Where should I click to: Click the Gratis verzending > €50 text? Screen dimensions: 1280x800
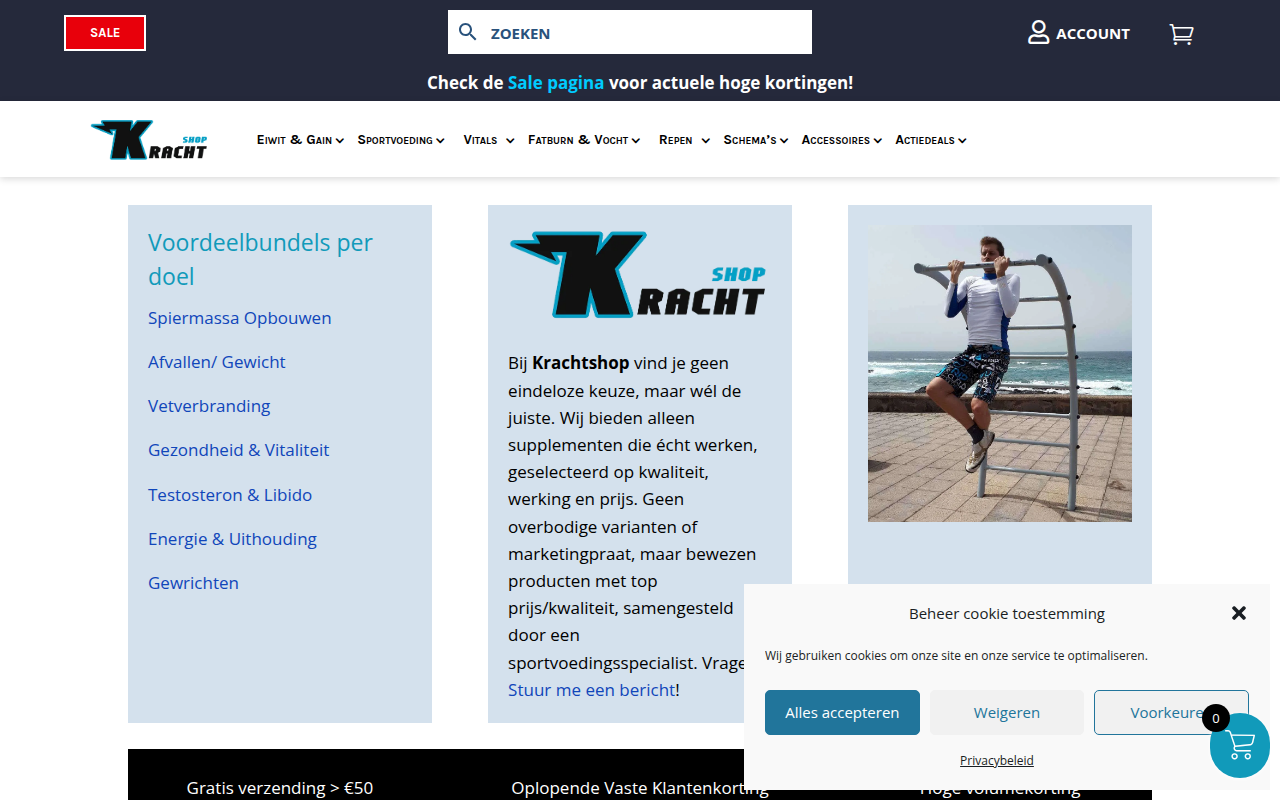click(280, 788)
